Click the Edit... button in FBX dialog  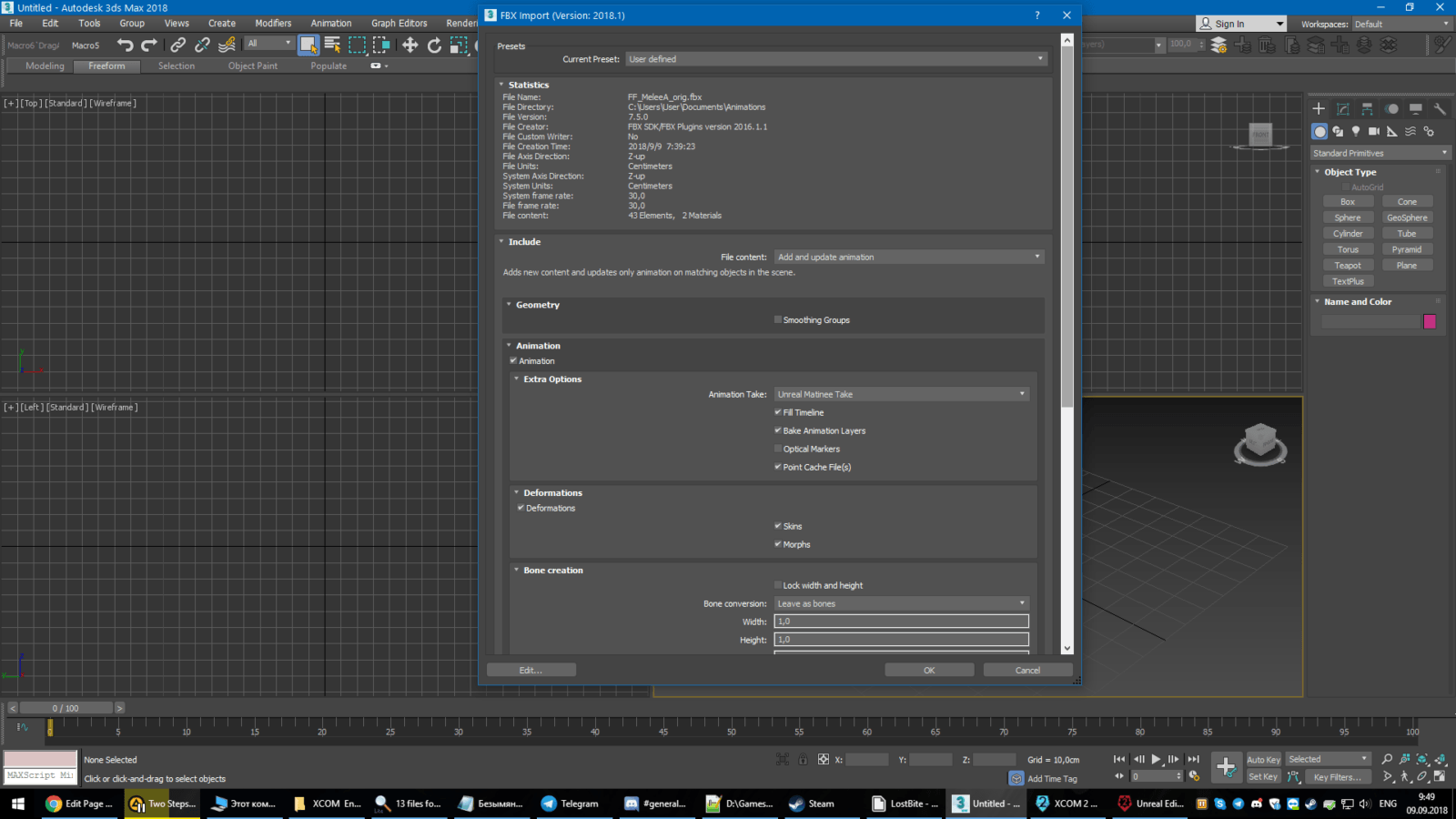coord(531,670)
